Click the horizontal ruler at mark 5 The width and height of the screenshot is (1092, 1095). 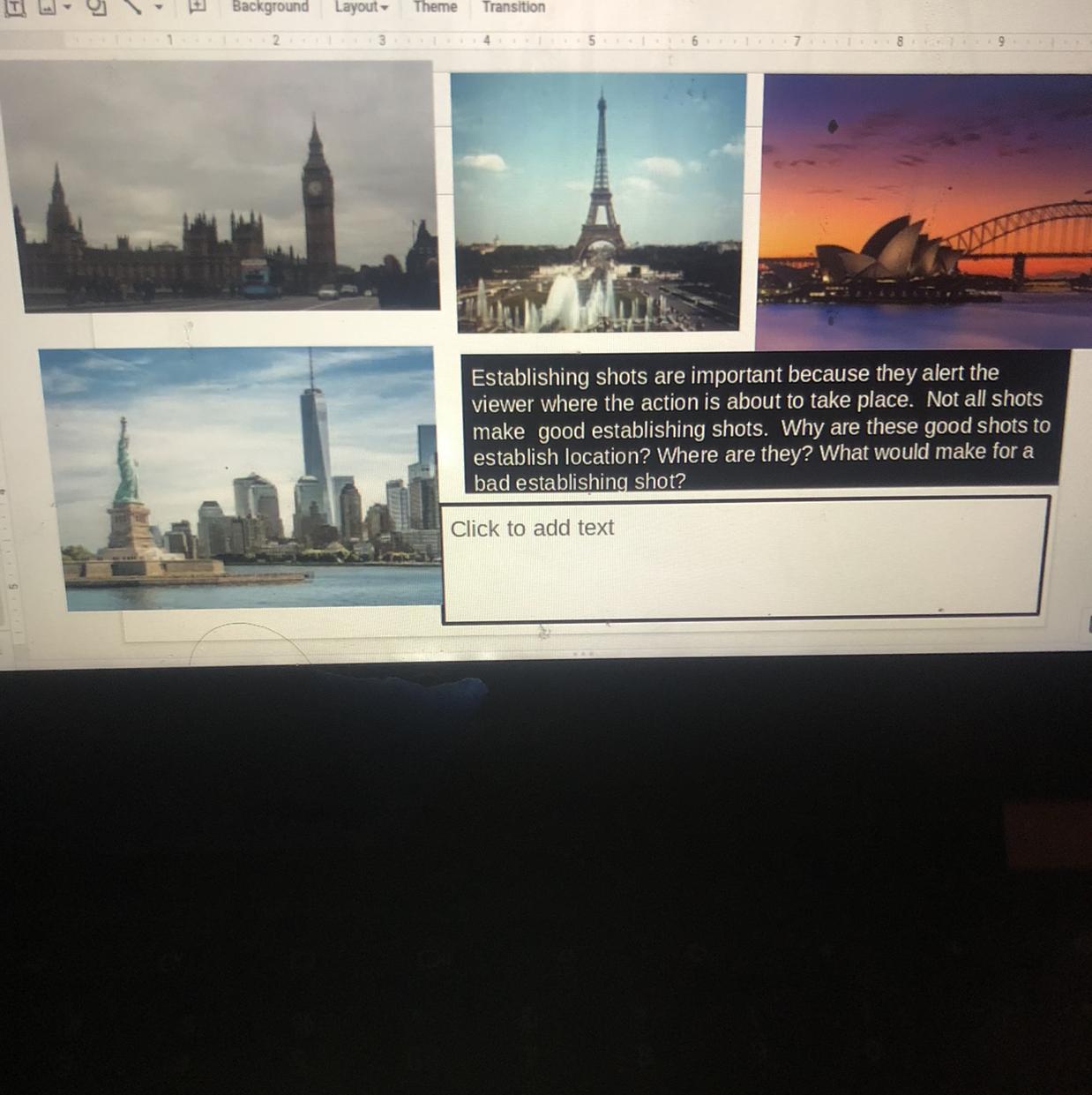pyautogui.click(x=591, y=41)
